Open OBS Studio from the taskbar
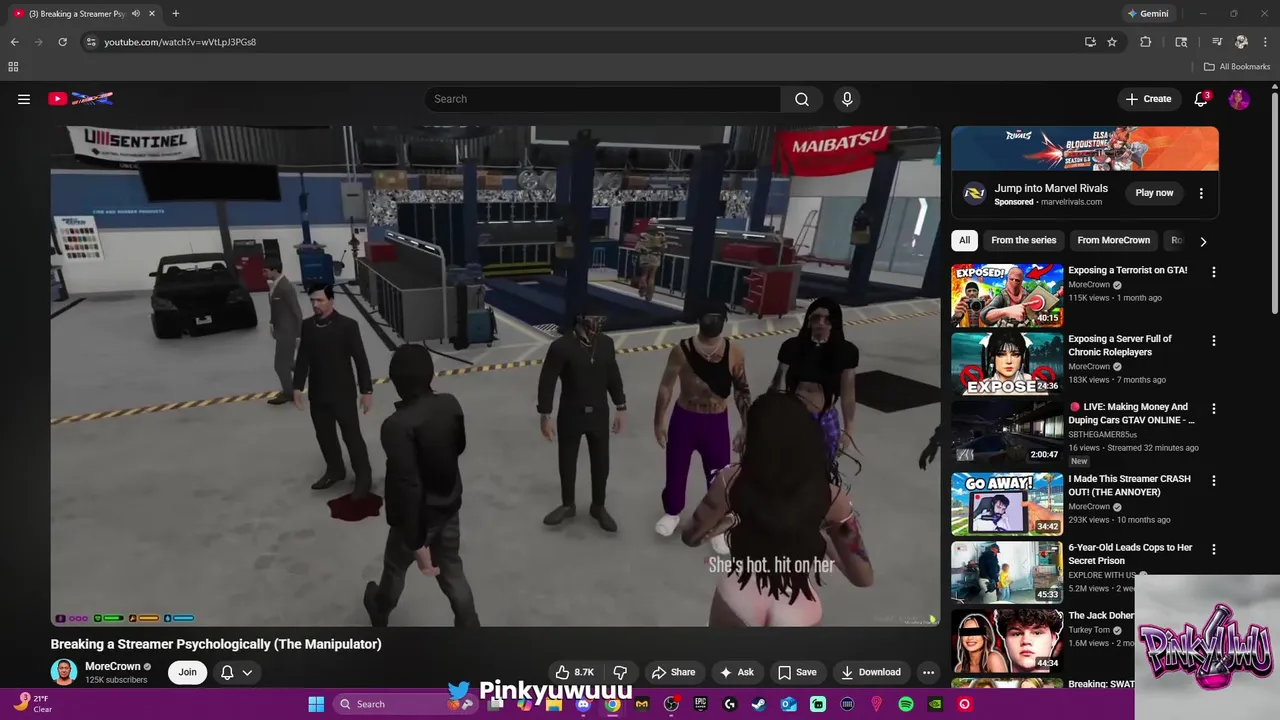This screenshot has height=720, width=1280. tap(671, 704)
